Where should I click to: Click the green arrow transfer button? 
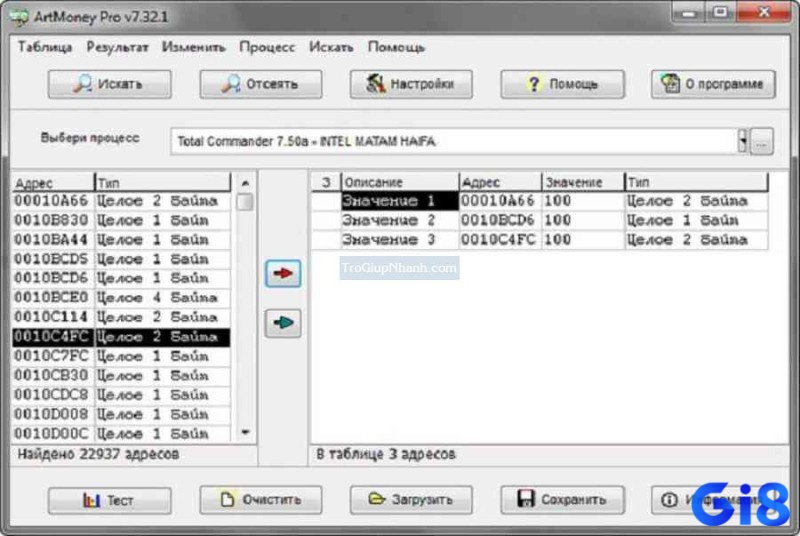coord(284,323)
